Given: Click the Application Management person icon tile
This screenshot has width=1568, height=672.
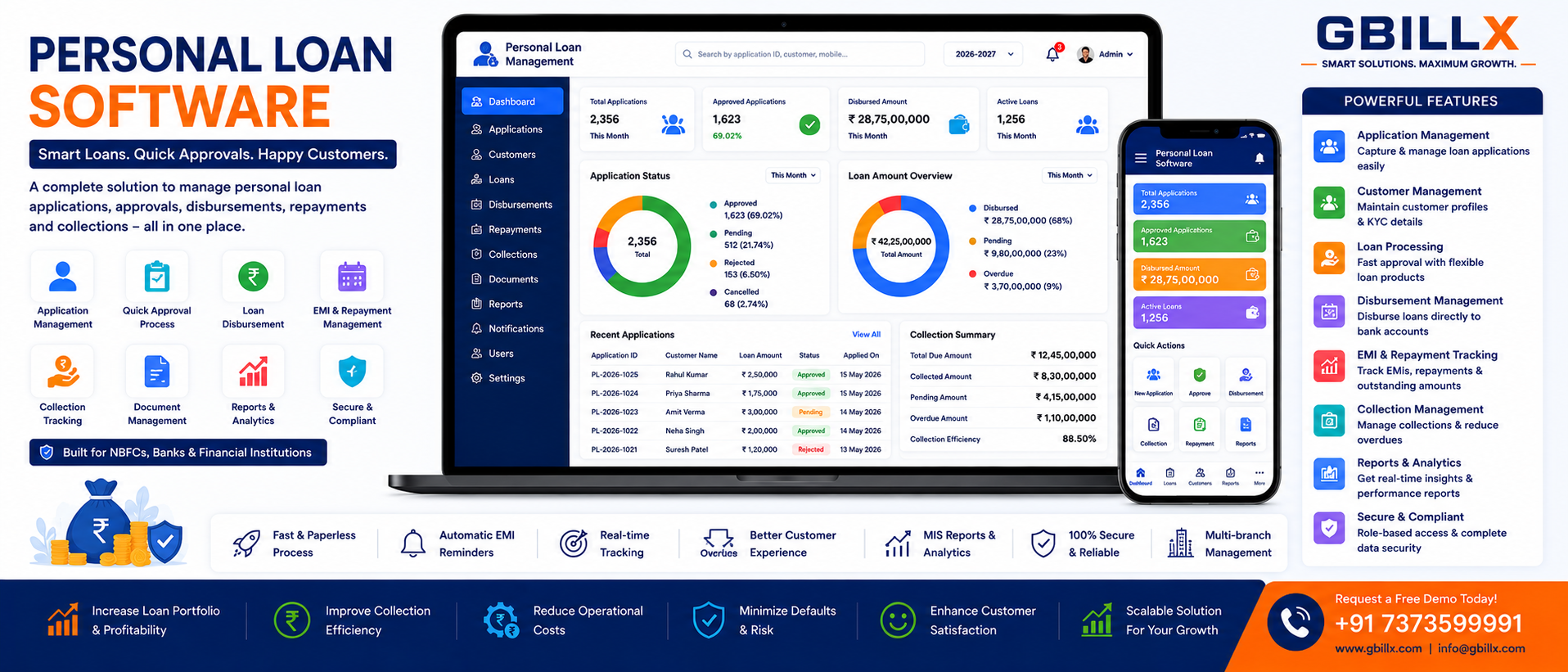Looking at the screenshot, I should point(63,277).
